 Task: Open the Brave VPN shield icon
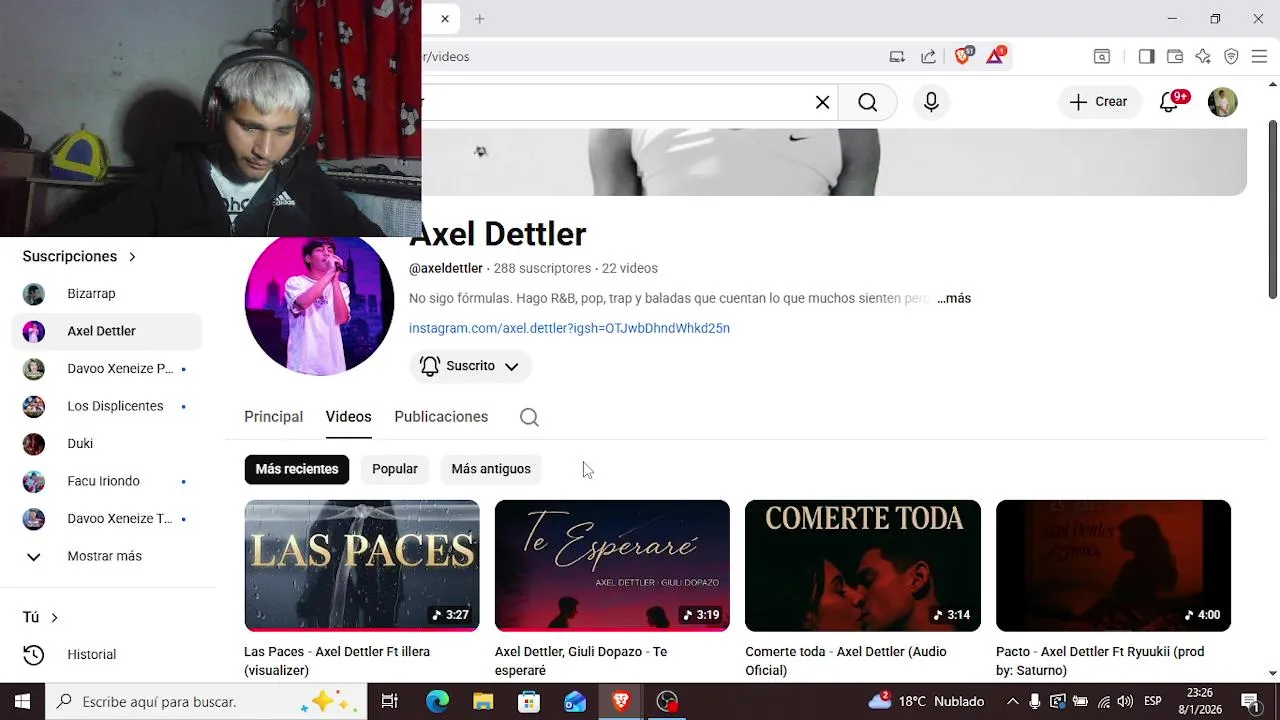pyautogui.click(x=1231, y=57)
